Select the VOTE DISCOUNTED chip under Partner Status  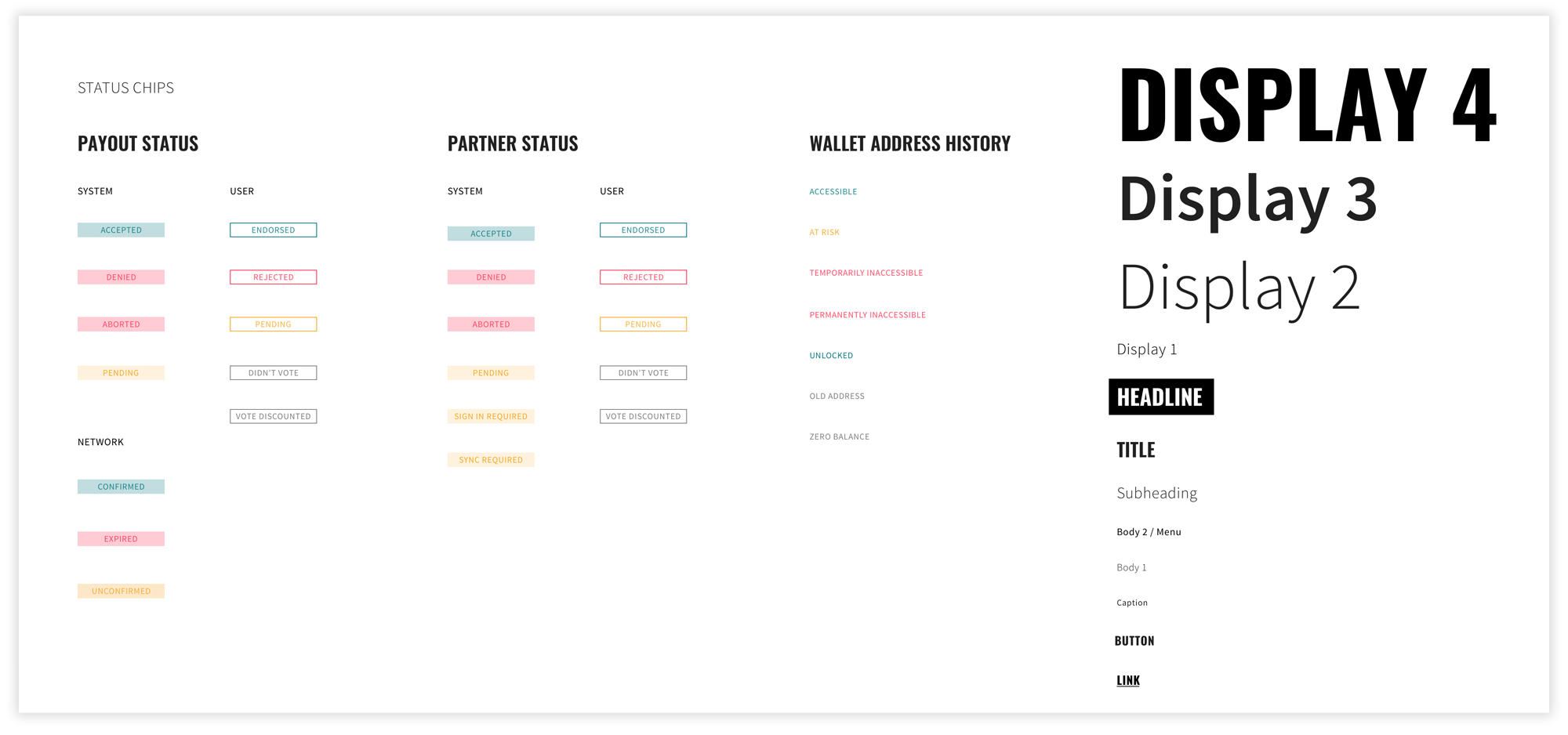pyautogui.click(x=643, y=416)
